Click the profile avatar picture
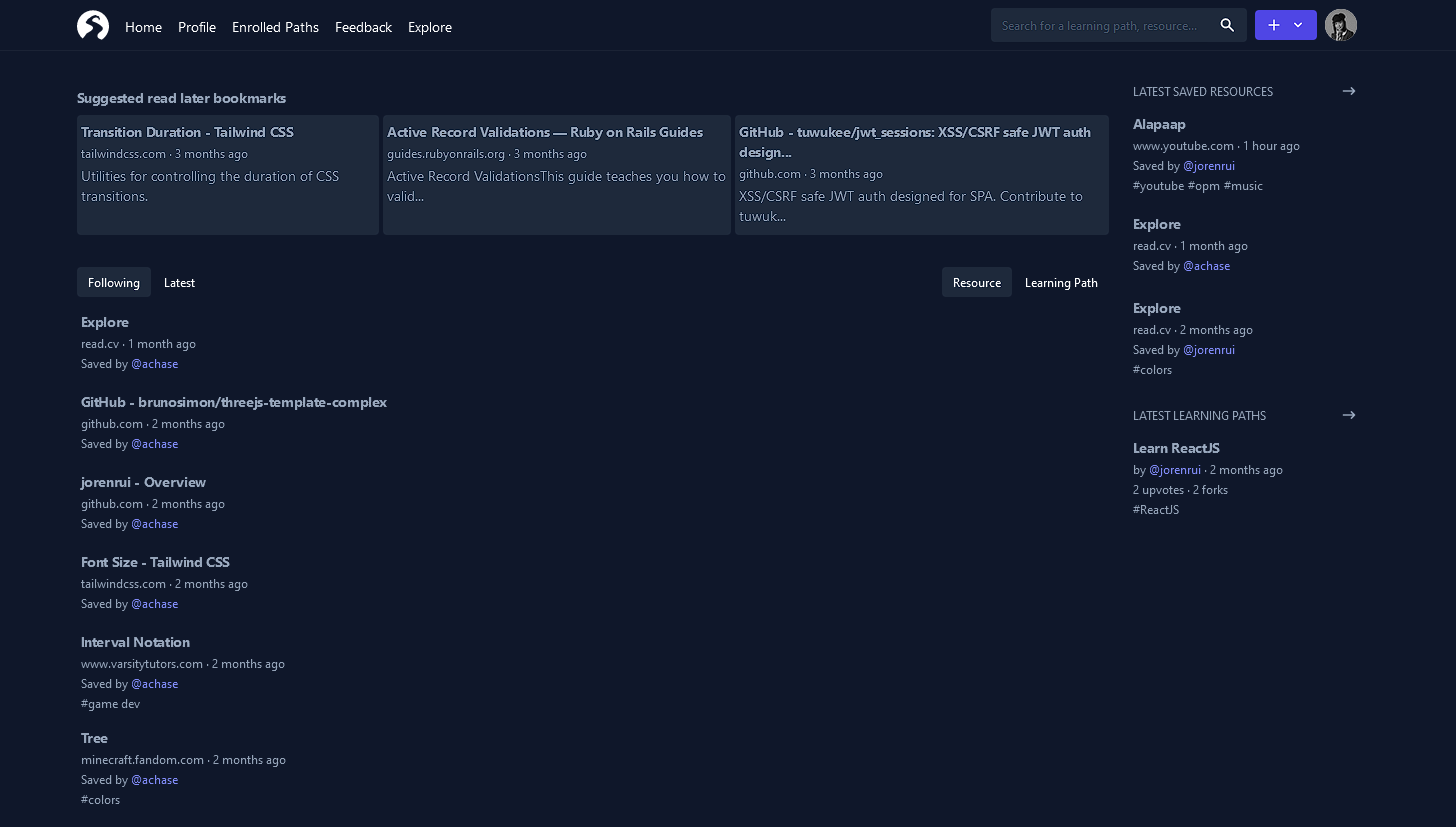 (1340, 25)
